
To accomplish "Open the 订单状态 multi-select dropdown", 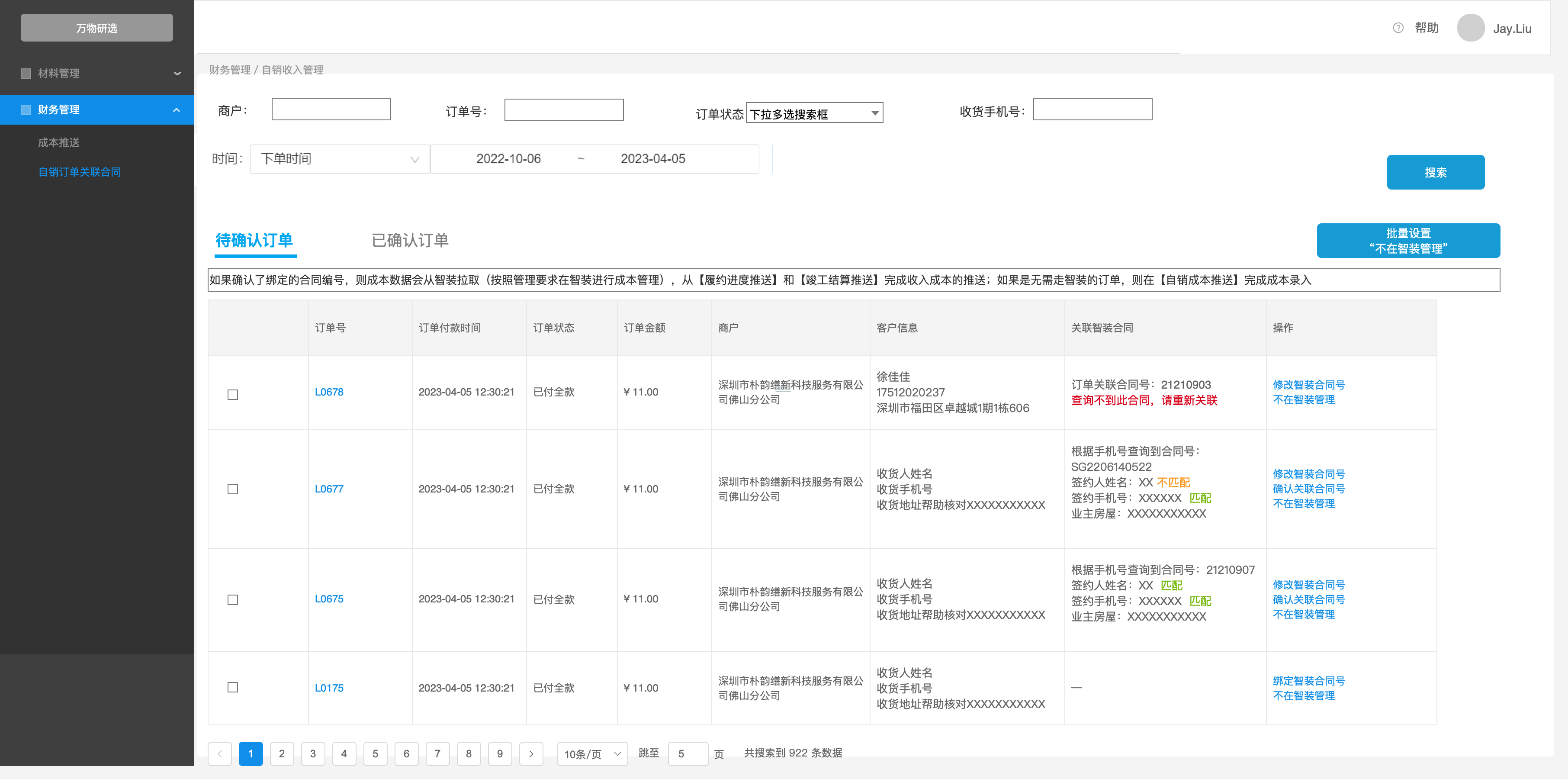I will tap(814, 113).
